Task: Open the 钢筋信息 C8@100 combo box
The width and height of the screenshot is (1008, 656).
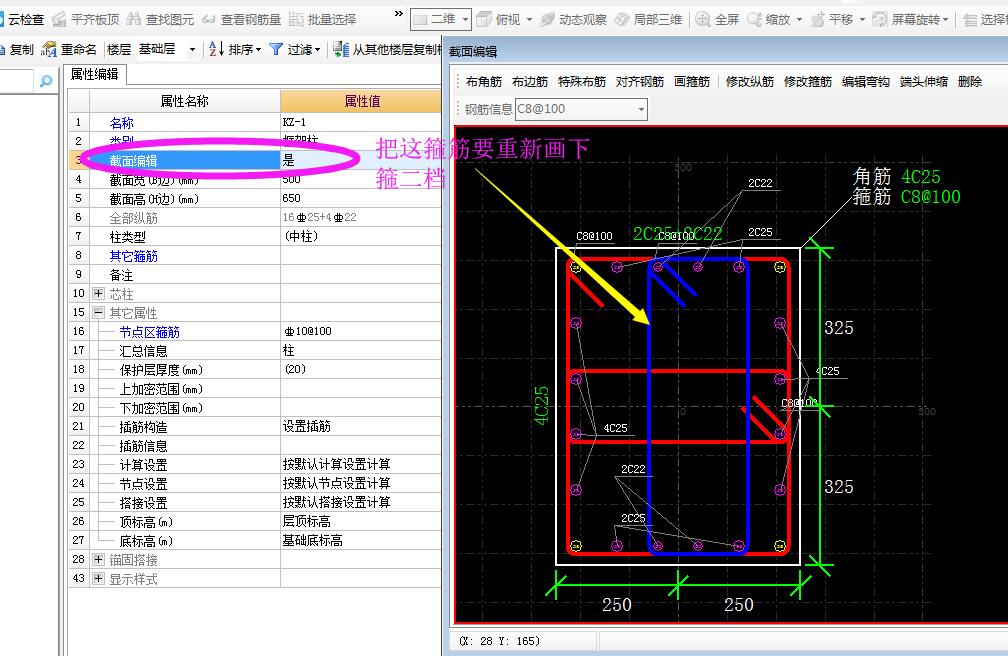Action: coord(581,109)
